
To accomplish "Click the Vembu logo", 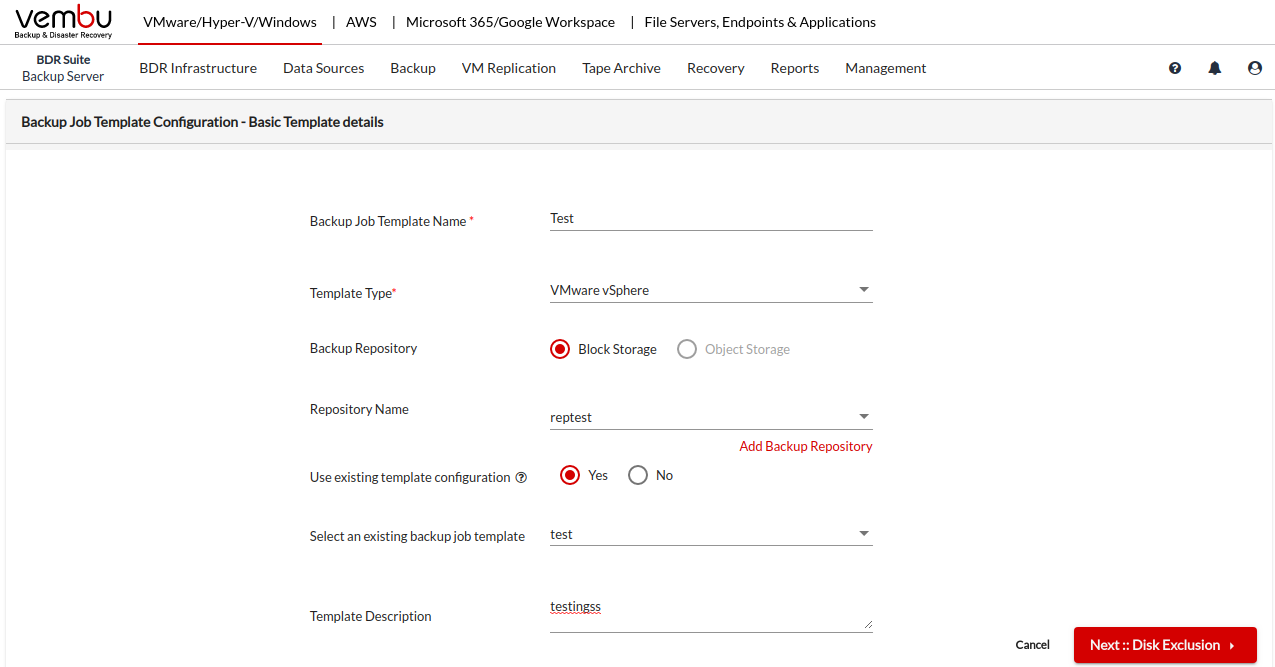I will [x=64, y=22].
